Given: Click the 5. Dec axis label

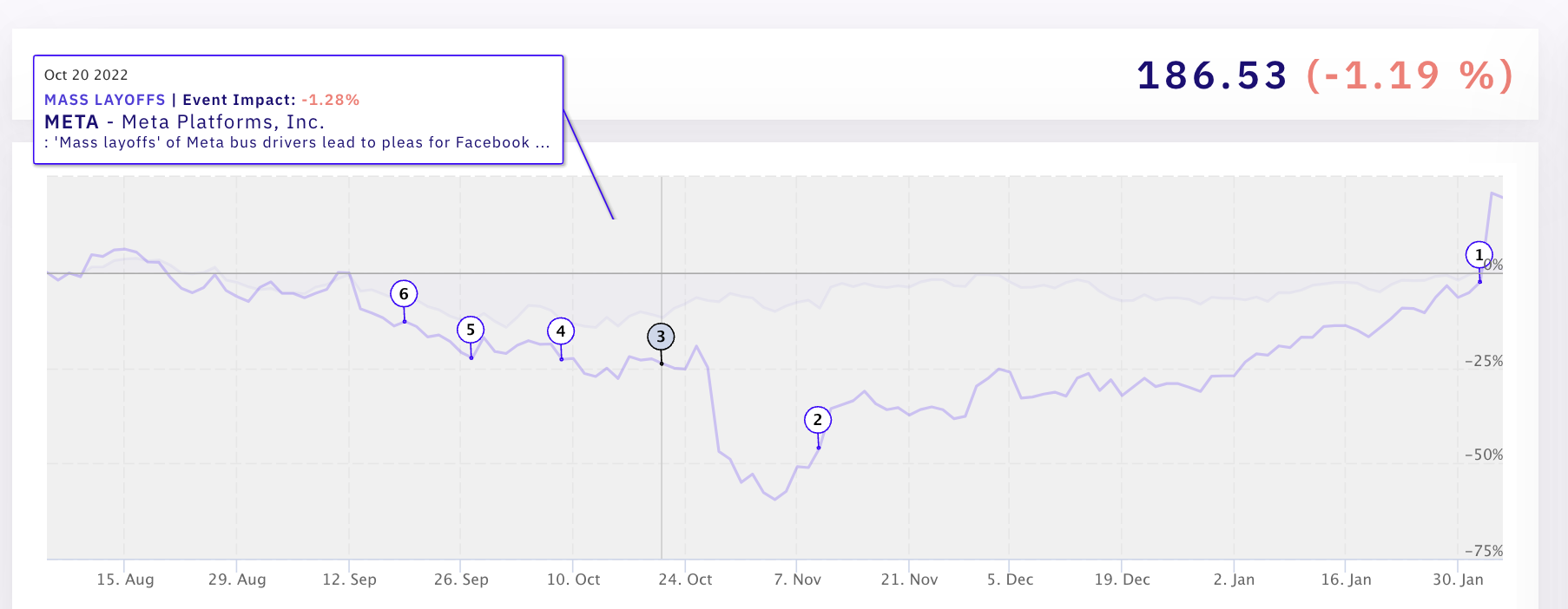Looking at the screenshot, I should pyautogui.click(x=1010, y=580).
